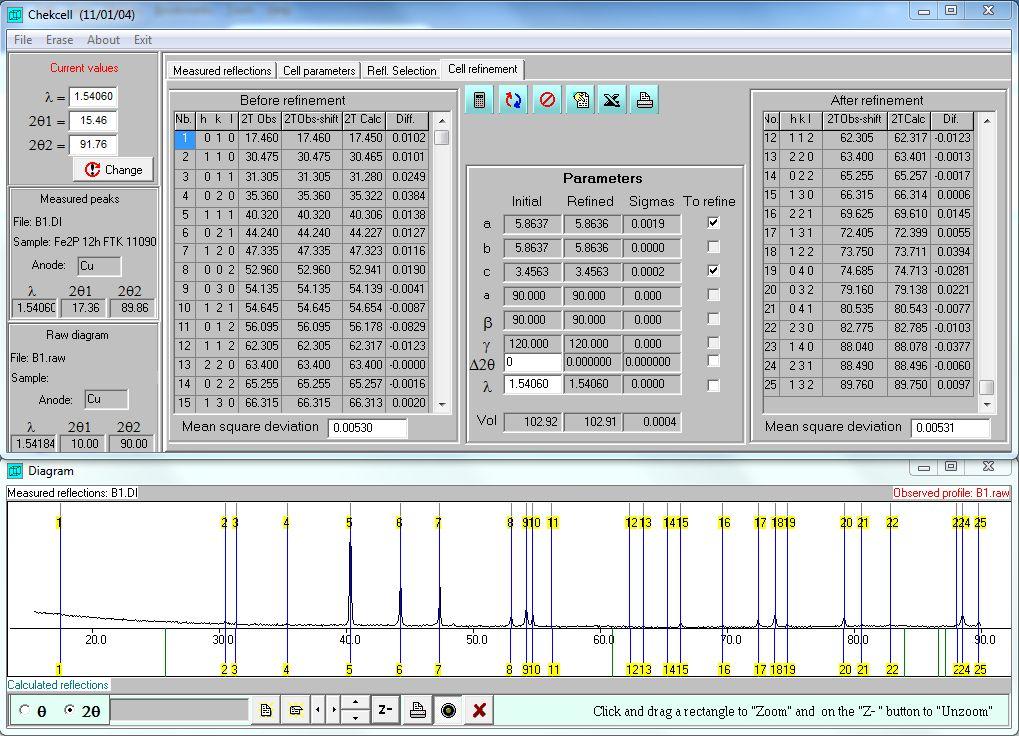Click the After refinement scroll up arrow
This screenshot has width=1019, height=736.
pos(987,121)
